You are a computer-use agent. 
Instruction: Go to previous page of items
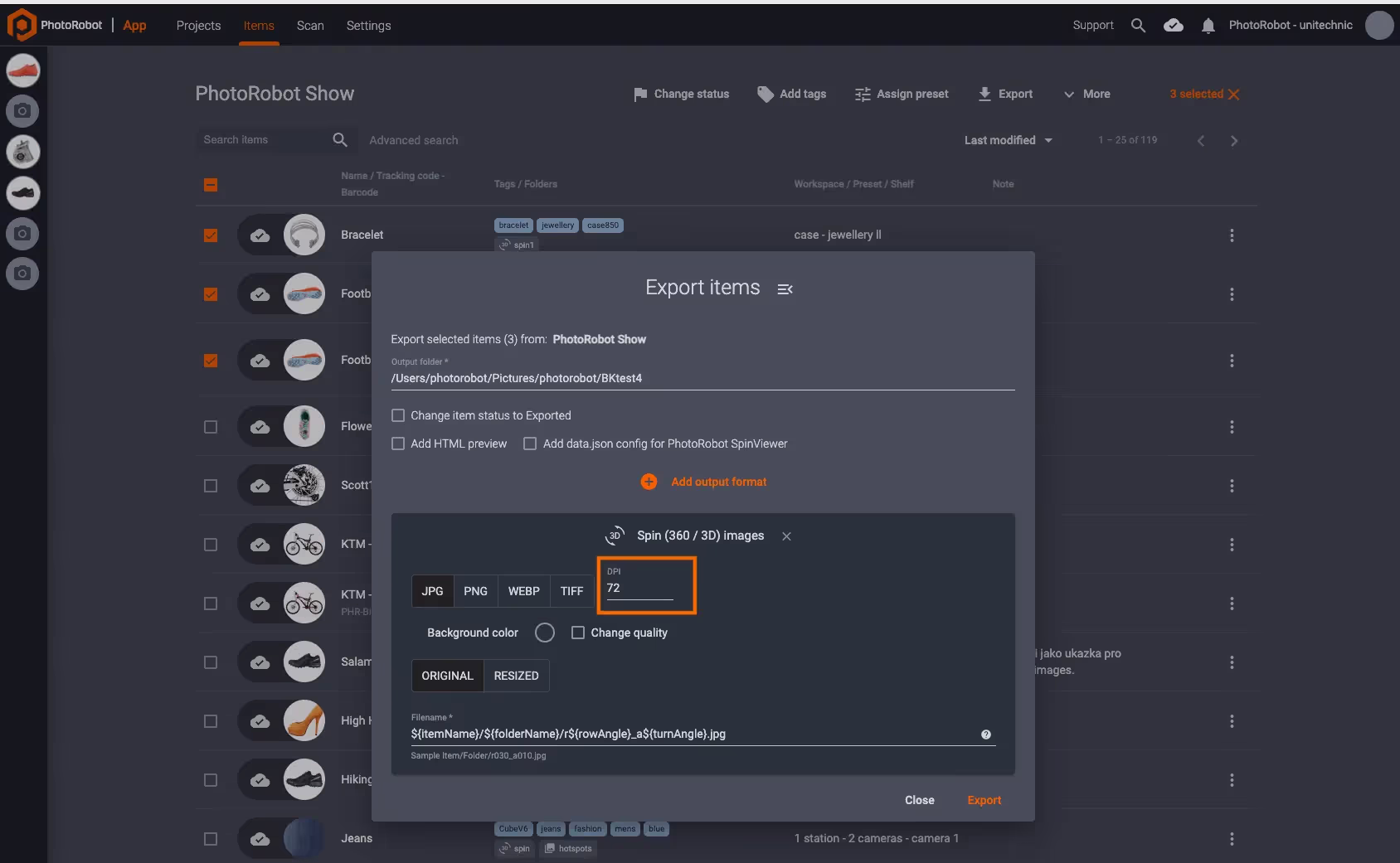coord(1200,141)
